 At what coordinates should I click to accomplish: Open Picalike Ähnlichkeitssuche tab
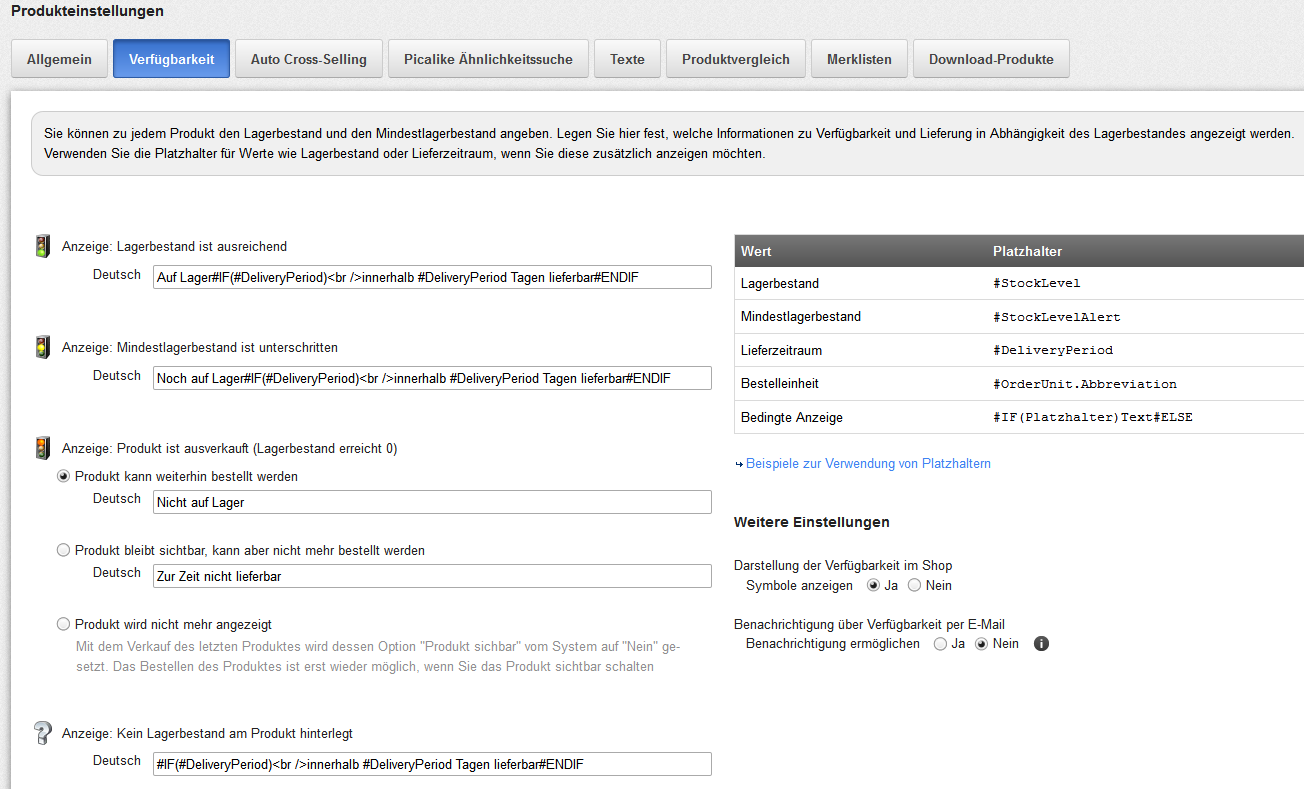[488, 59]
